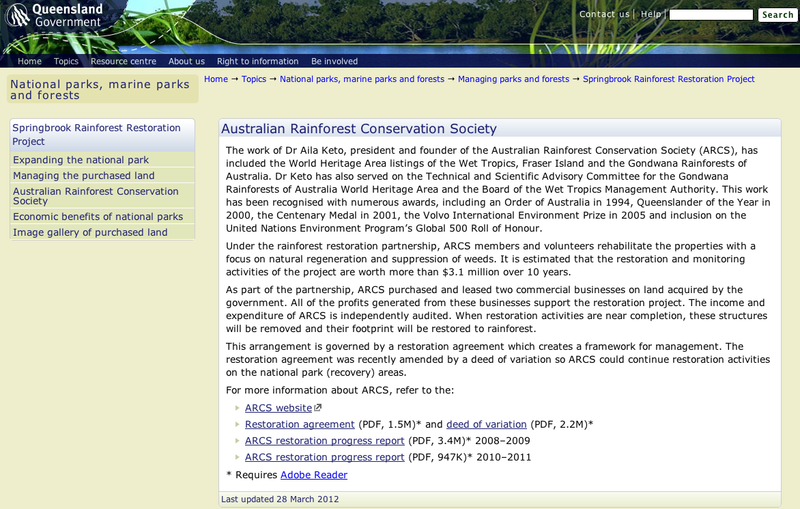
Task: Click the Last updated 28 March 2012 text
Action: tap(280, 499)
